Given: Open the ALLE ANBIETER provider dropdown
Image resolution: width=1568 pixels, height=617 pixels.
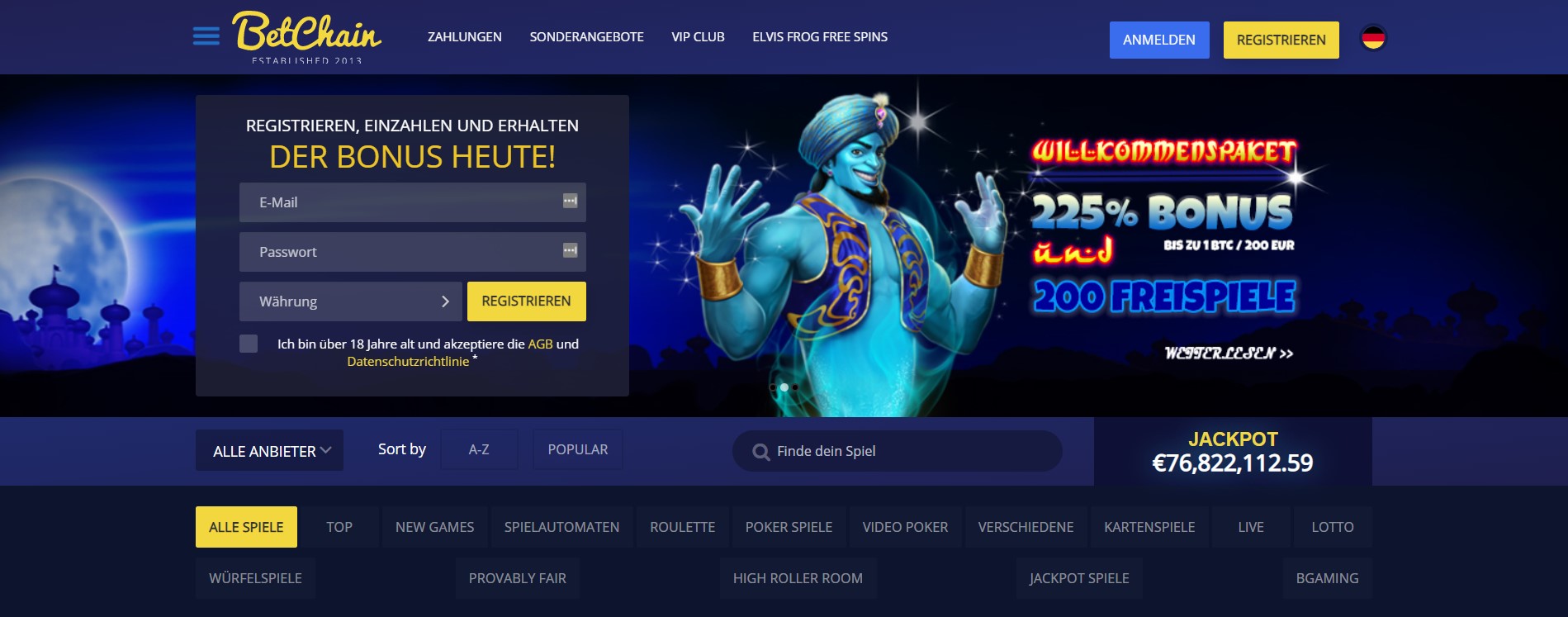Looking at the screenshot, I should pos(269,450).
